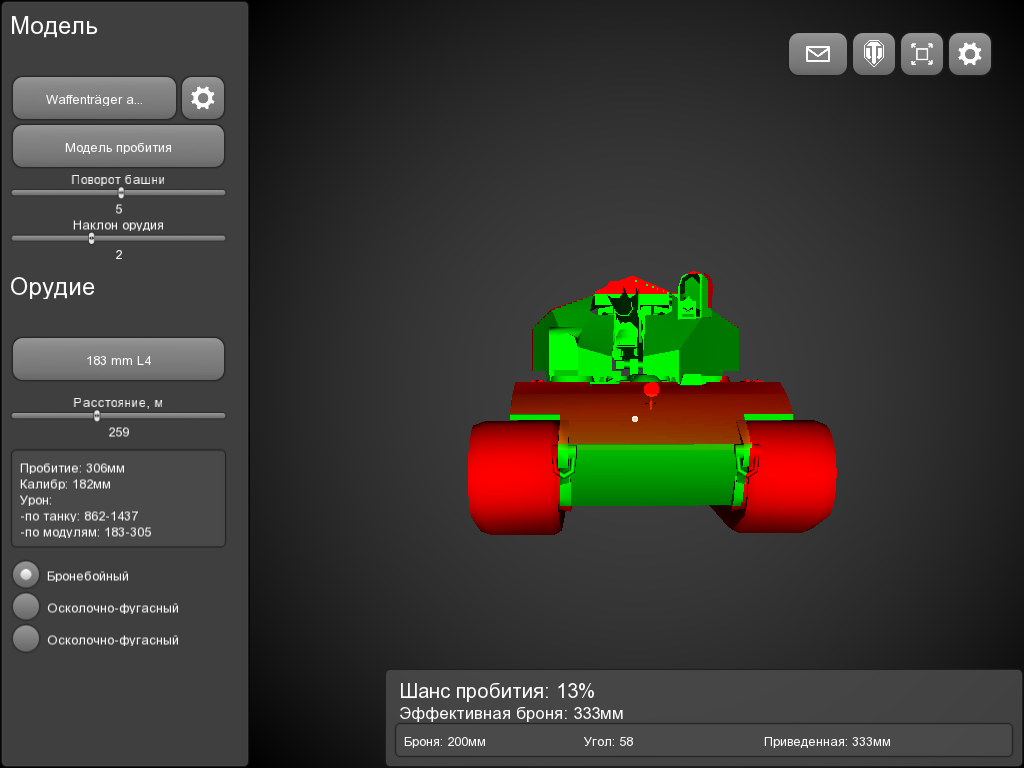Select the first Осколочно-фугасный radio button
Screen dimensions: 1024x768
[x=26, y=607]
